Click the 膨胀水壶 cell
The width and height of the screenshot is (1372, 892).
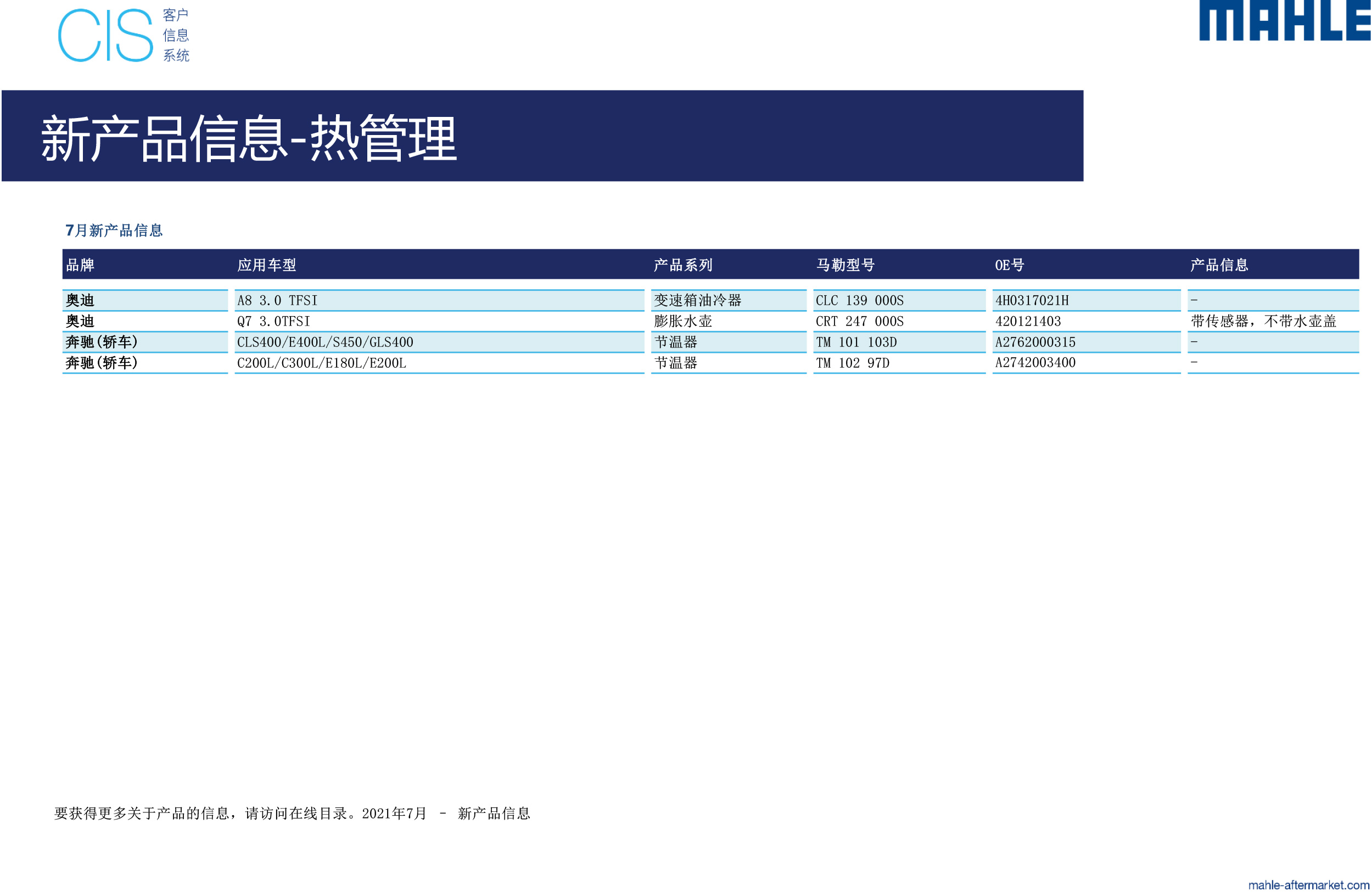click(x=729, y=321)
